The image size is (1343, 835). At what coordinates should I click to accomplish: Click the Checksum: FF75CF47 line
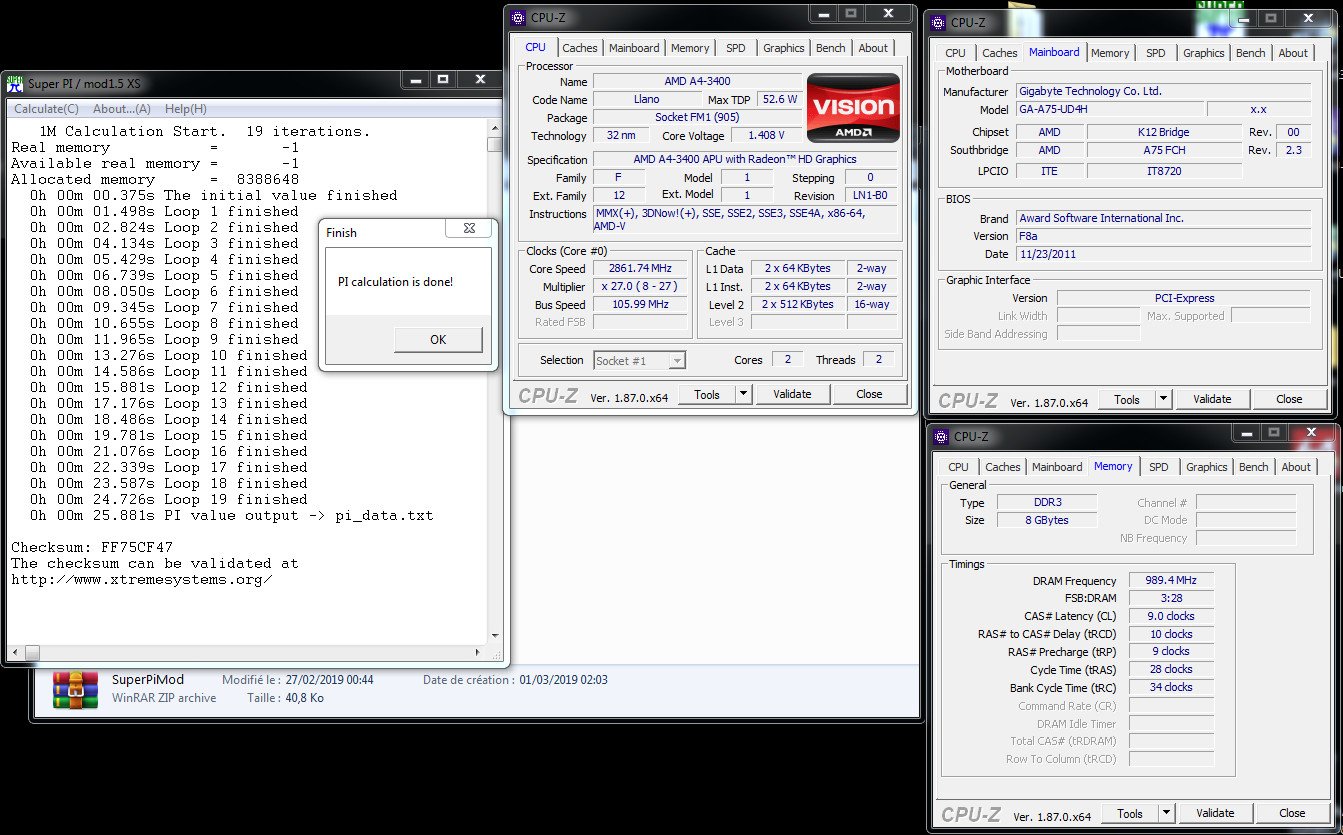click(x=92, y=547)
